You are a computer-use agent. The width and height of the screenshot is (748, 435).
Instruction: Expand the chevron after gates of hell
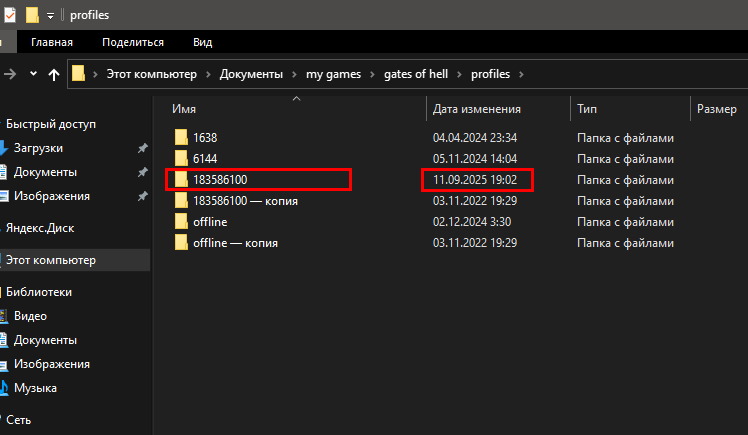459,74
